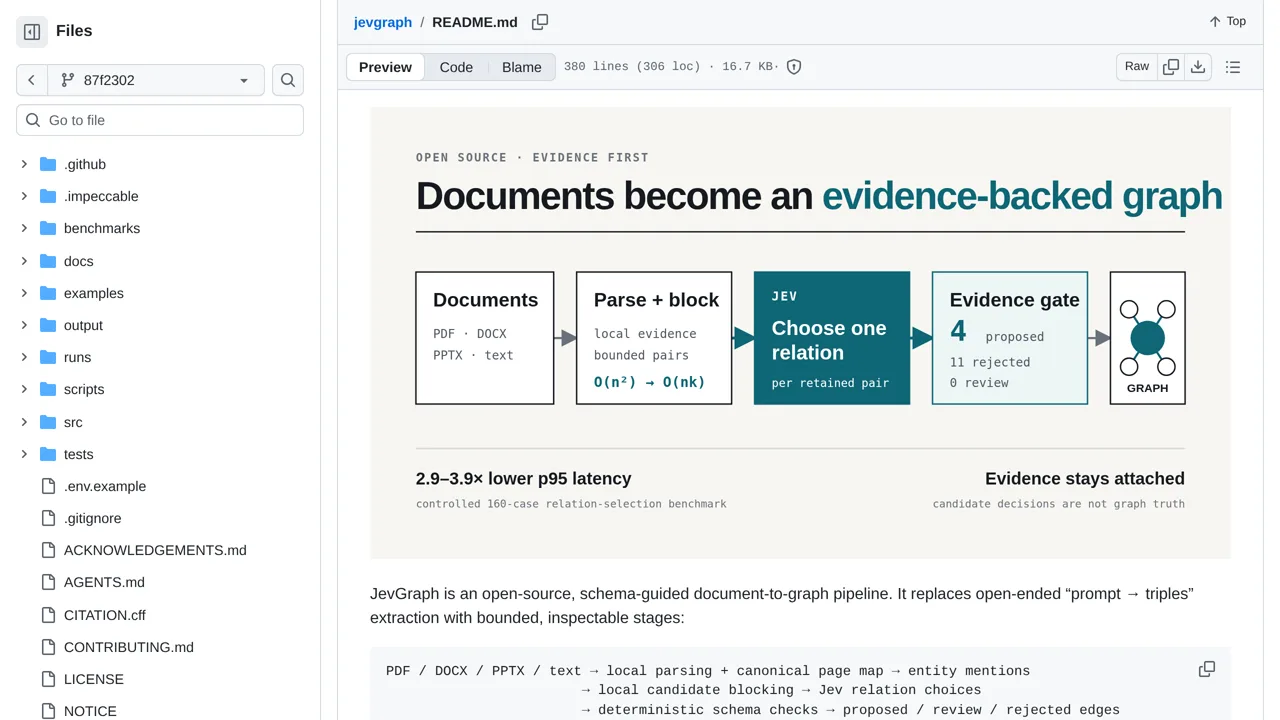Copy the pipeline code block
Viewport: 1280px width, 720px height.
(1207, 669)
